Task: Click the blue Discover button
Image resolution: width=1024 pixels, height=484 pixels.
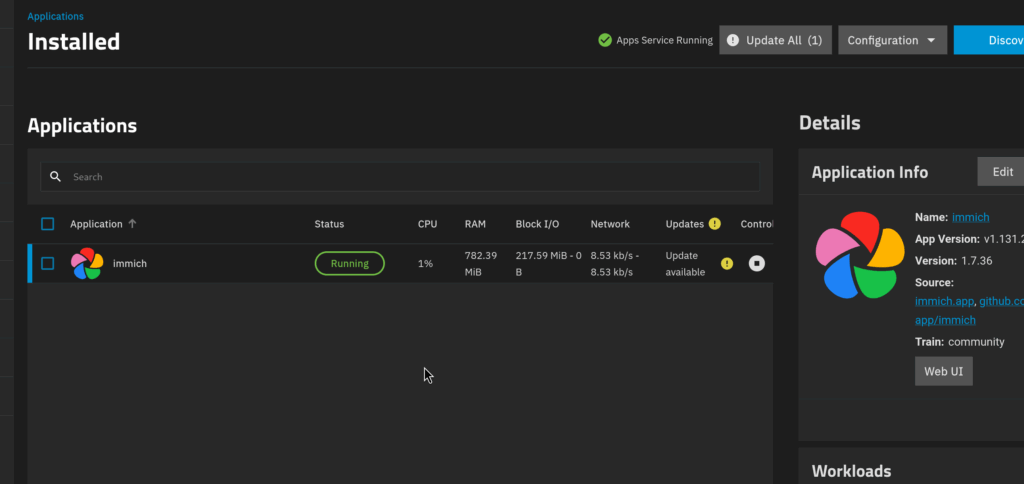Action: click(x=989, y=40)
